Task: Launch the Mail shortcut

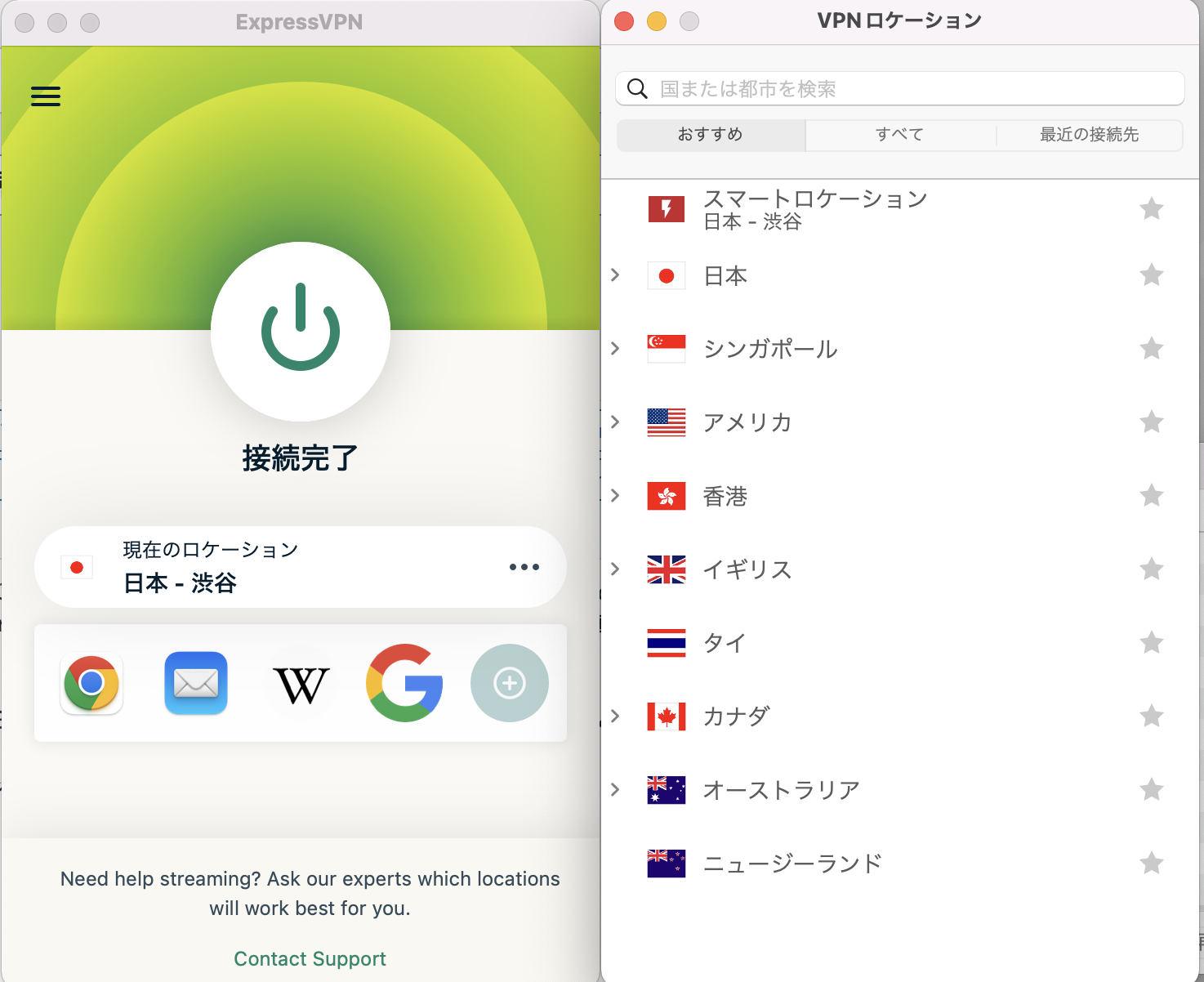Action: pos(196,683)
